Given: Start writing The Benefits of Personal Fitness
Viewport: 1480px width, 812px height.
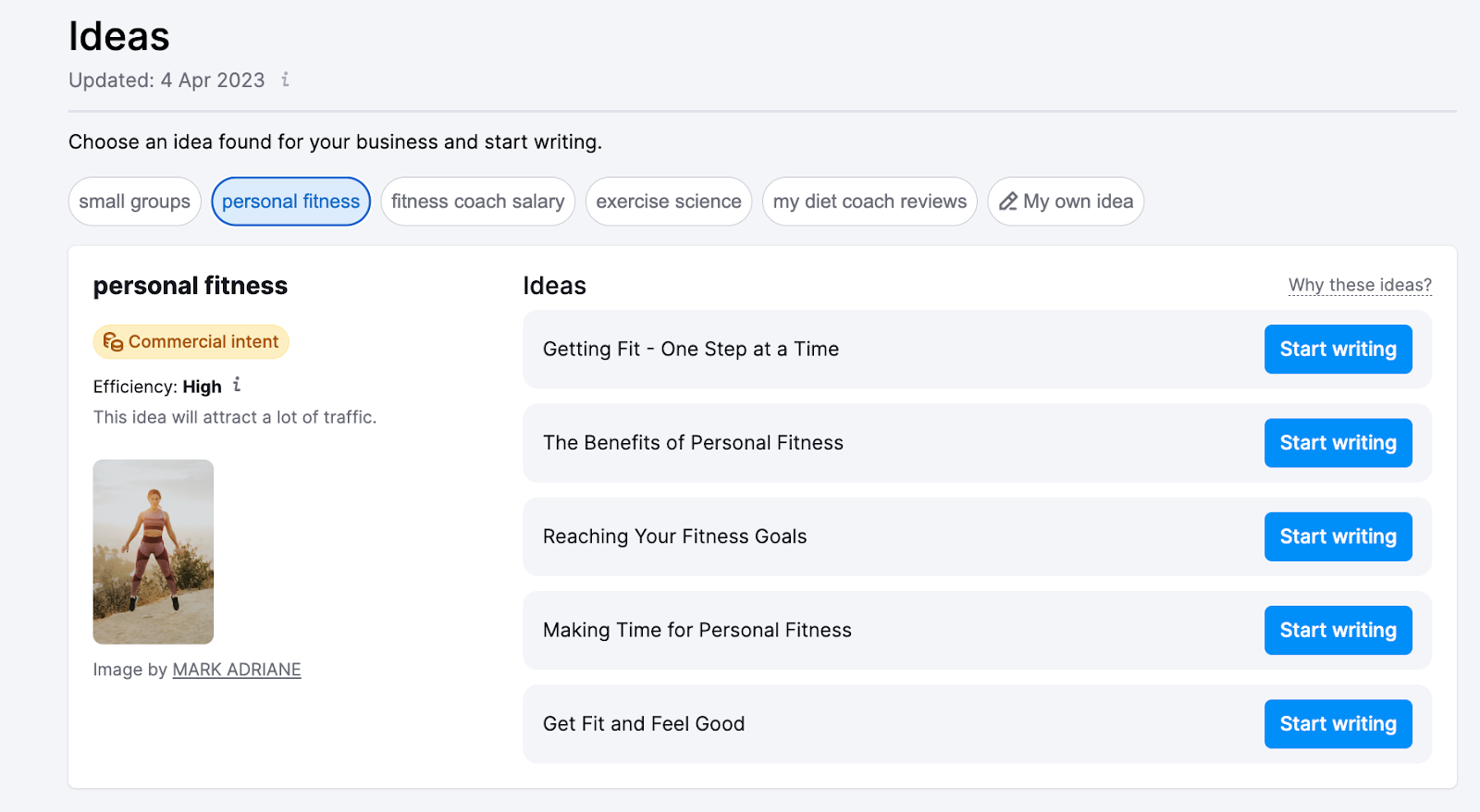Looking at the screenshot, I should [x=1338, y=443].
